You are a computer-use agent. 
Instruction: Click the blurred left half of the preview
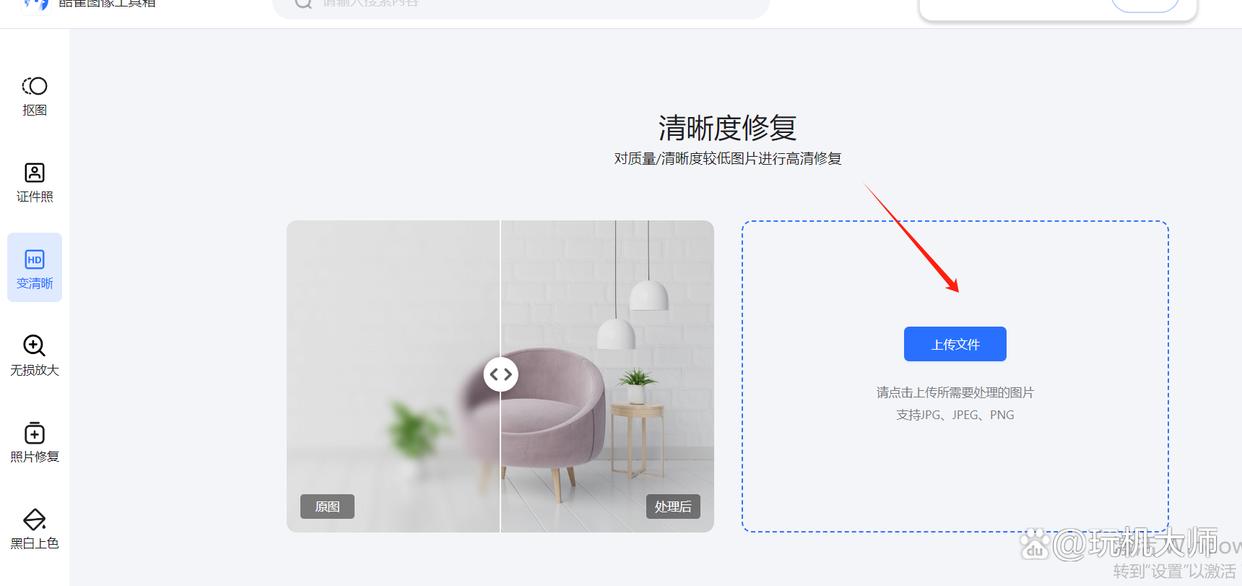tap(393, 376)
